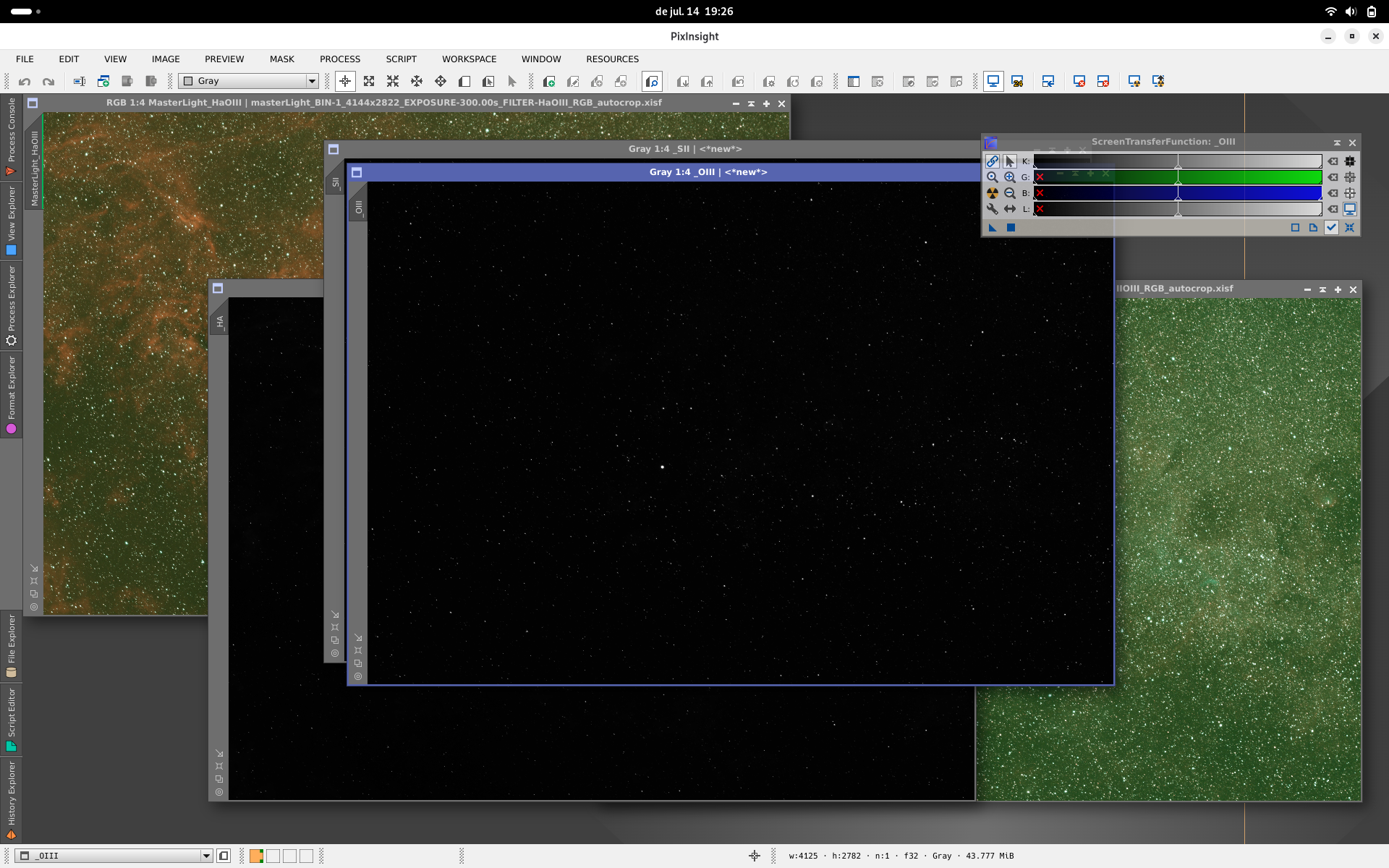Click the STF apply global square

[1011, 228]
